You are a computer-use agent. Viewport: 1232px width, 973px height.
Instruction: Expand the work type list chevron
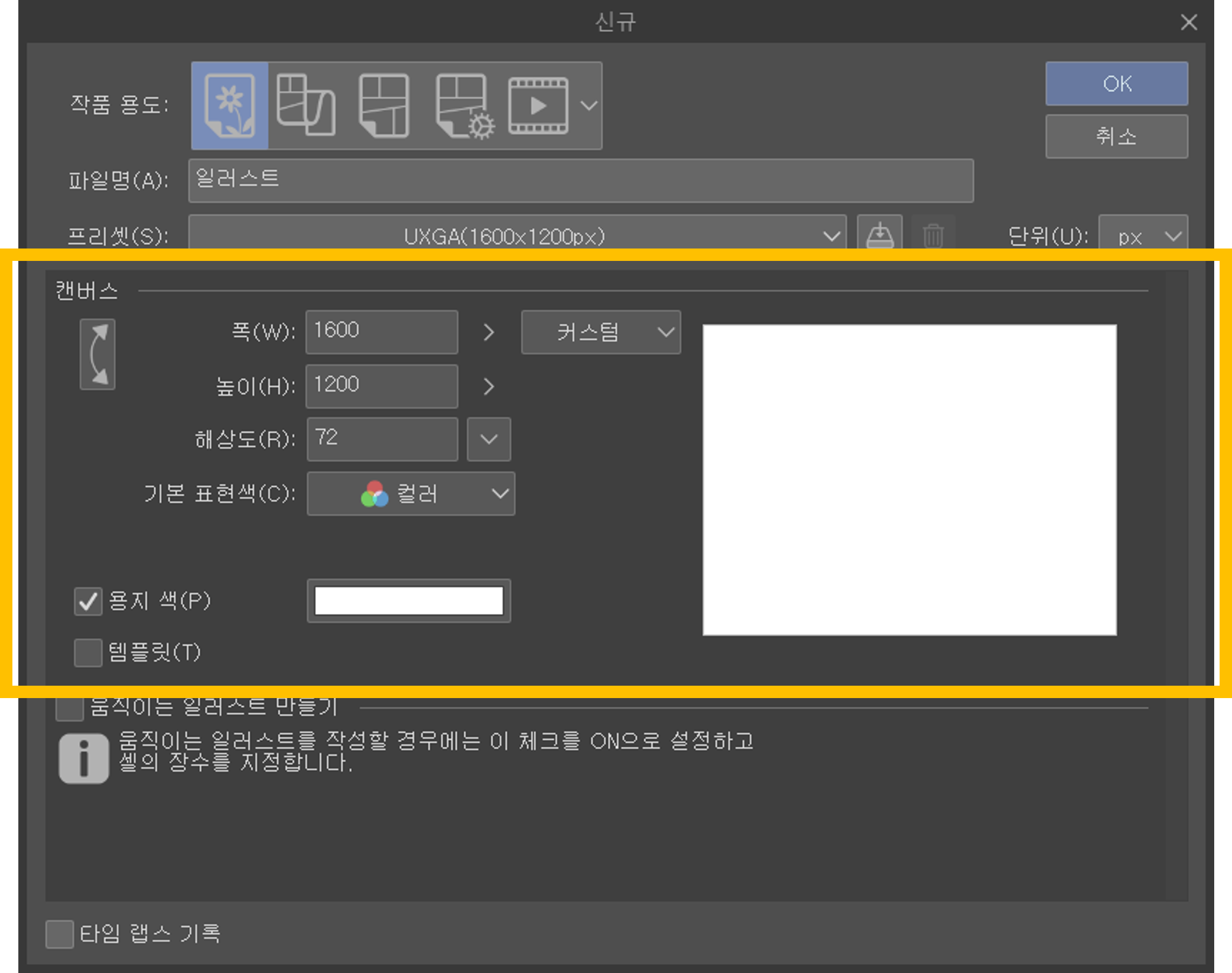point(589,106)
